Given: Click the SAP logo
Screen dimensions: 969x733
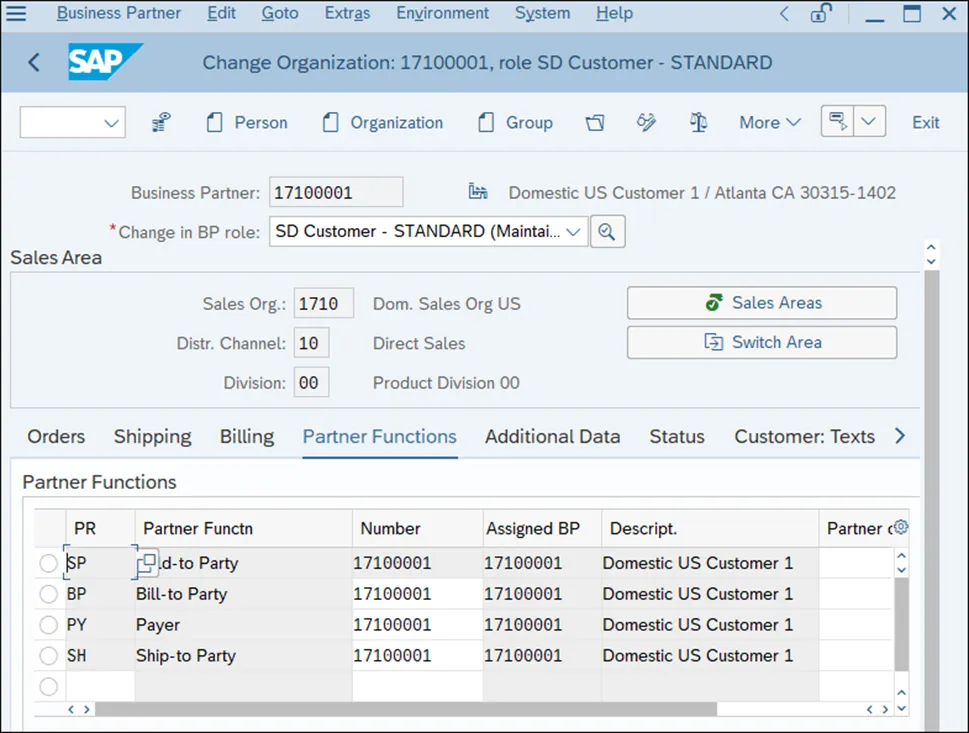Looking at the screenshot, I should [105, 61].
